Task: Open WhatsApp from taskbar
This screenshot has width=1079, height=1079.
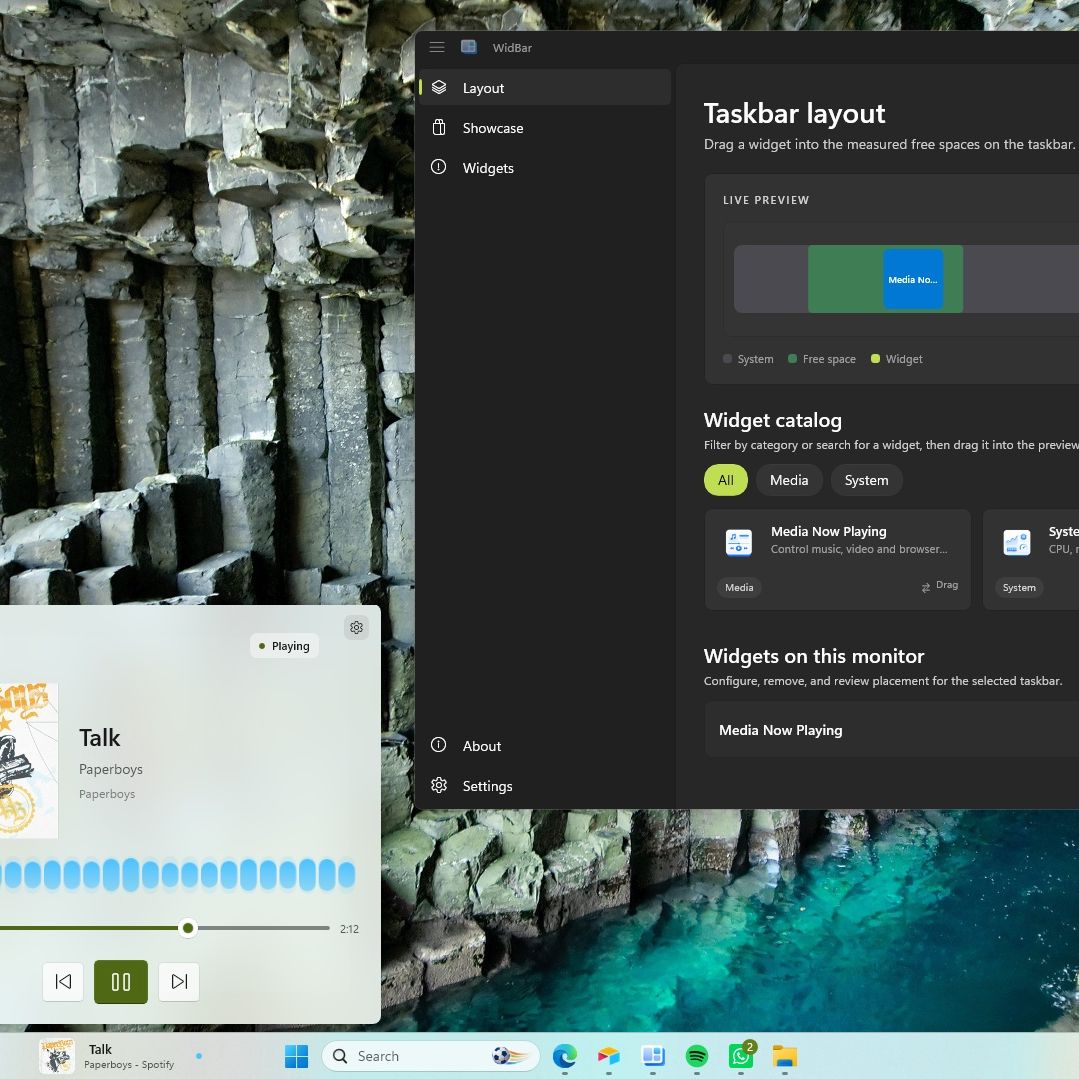Action: coord(741,1056)
